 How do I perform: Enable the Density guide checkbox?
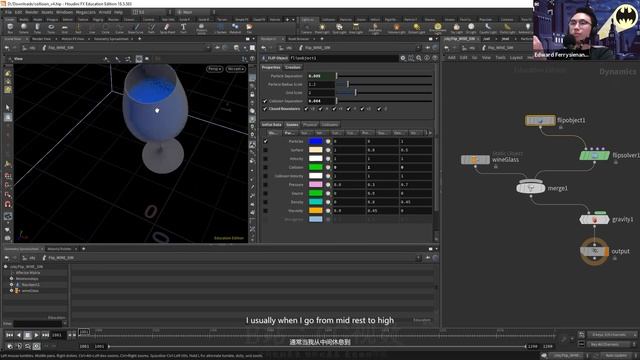click(266, 202)
